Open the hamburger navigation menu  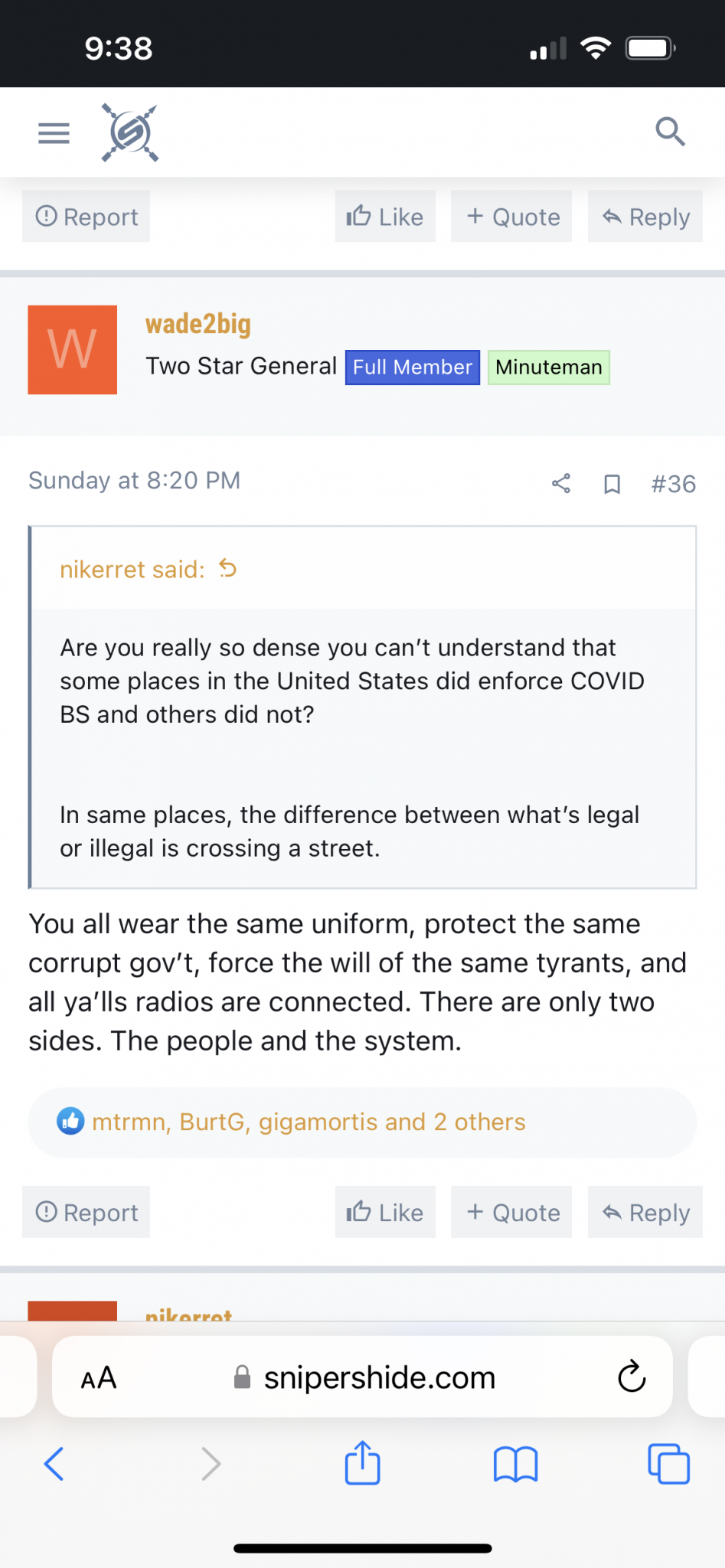[x=54, y=133]
